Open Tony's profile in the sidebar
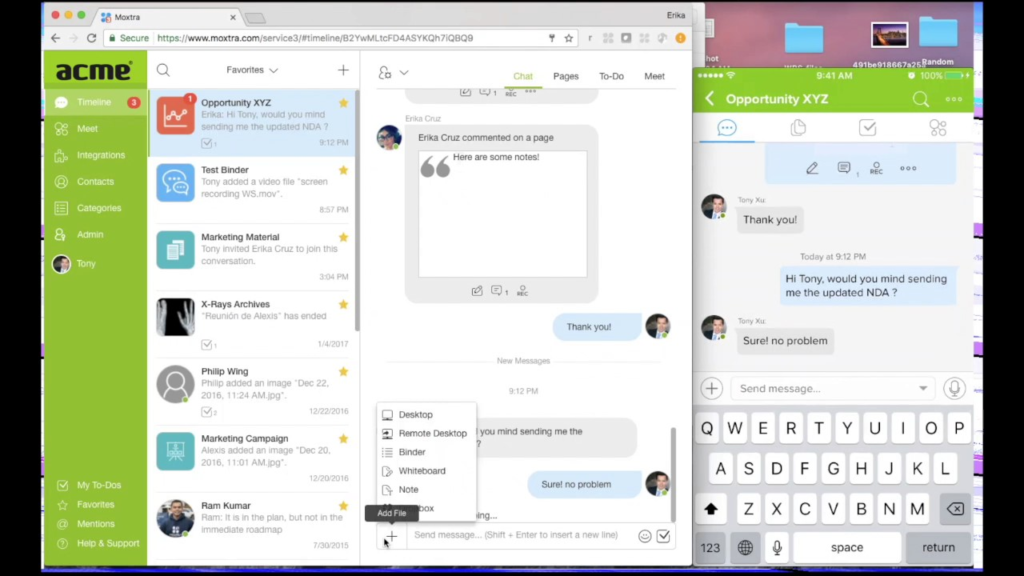 (x=86, y=263)
